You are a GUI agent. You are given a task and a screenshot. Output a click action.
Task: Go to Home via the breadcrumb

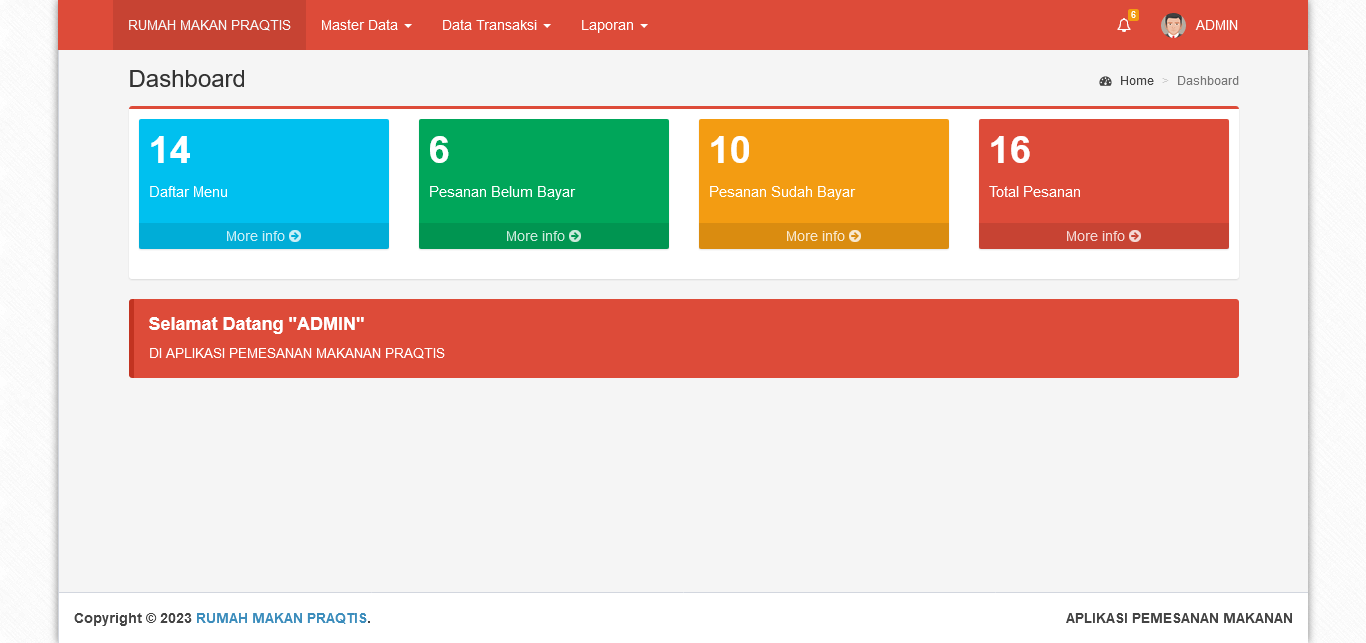pyautogui.click(x=1136, y=81)
